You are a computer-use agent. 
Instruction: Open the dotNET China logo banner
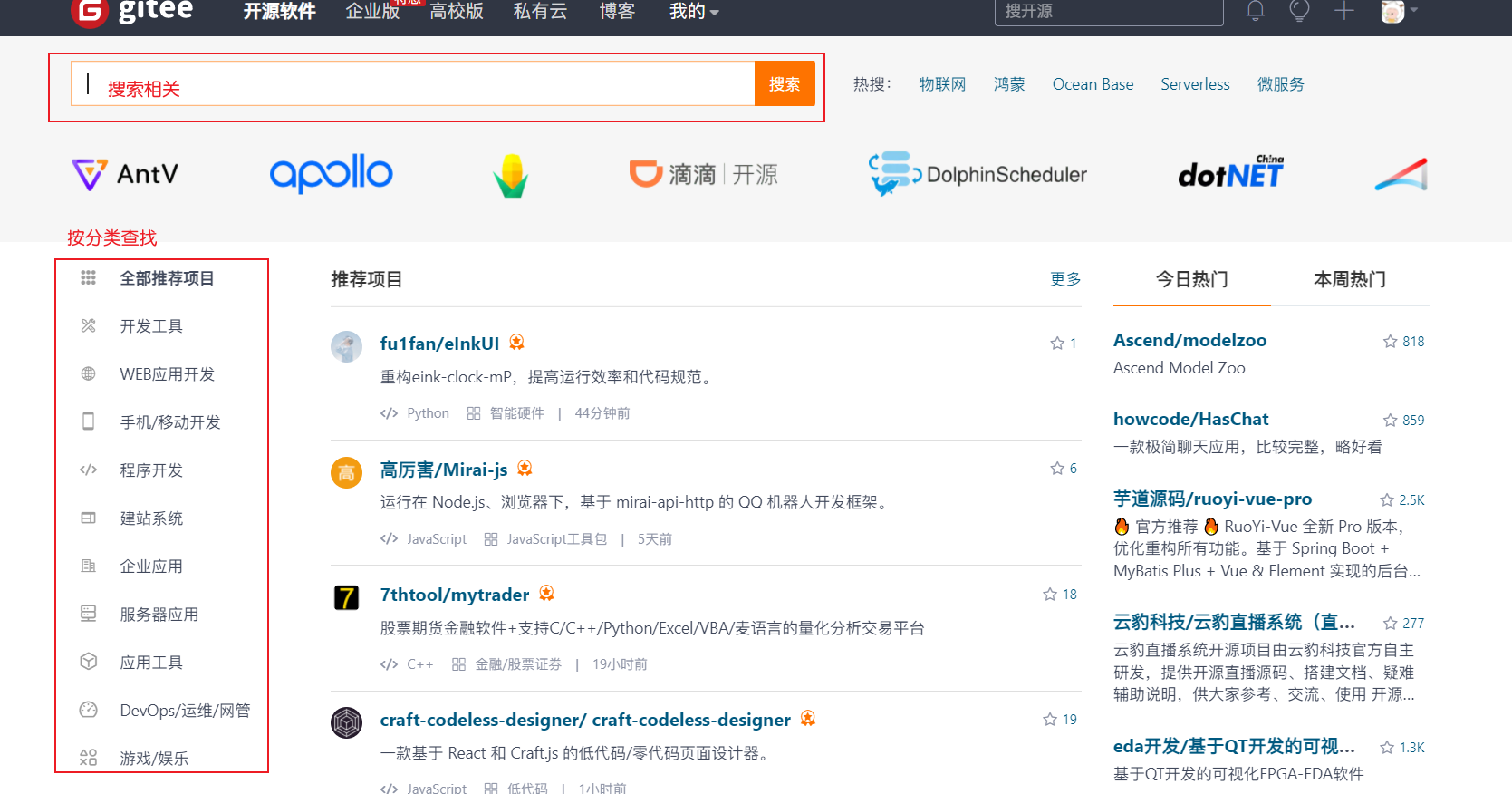[1231, 171]
